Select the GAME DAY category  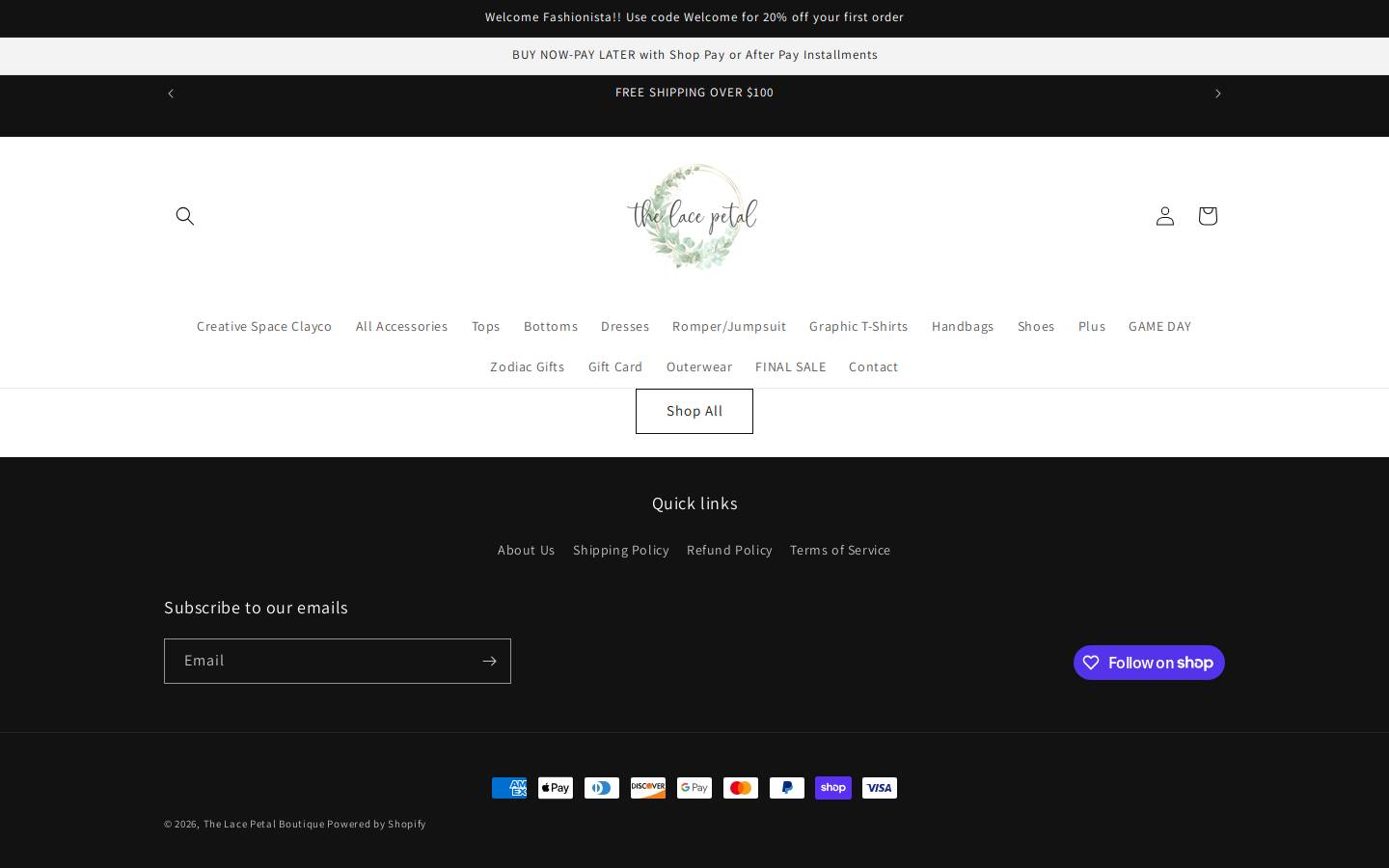1159,327
